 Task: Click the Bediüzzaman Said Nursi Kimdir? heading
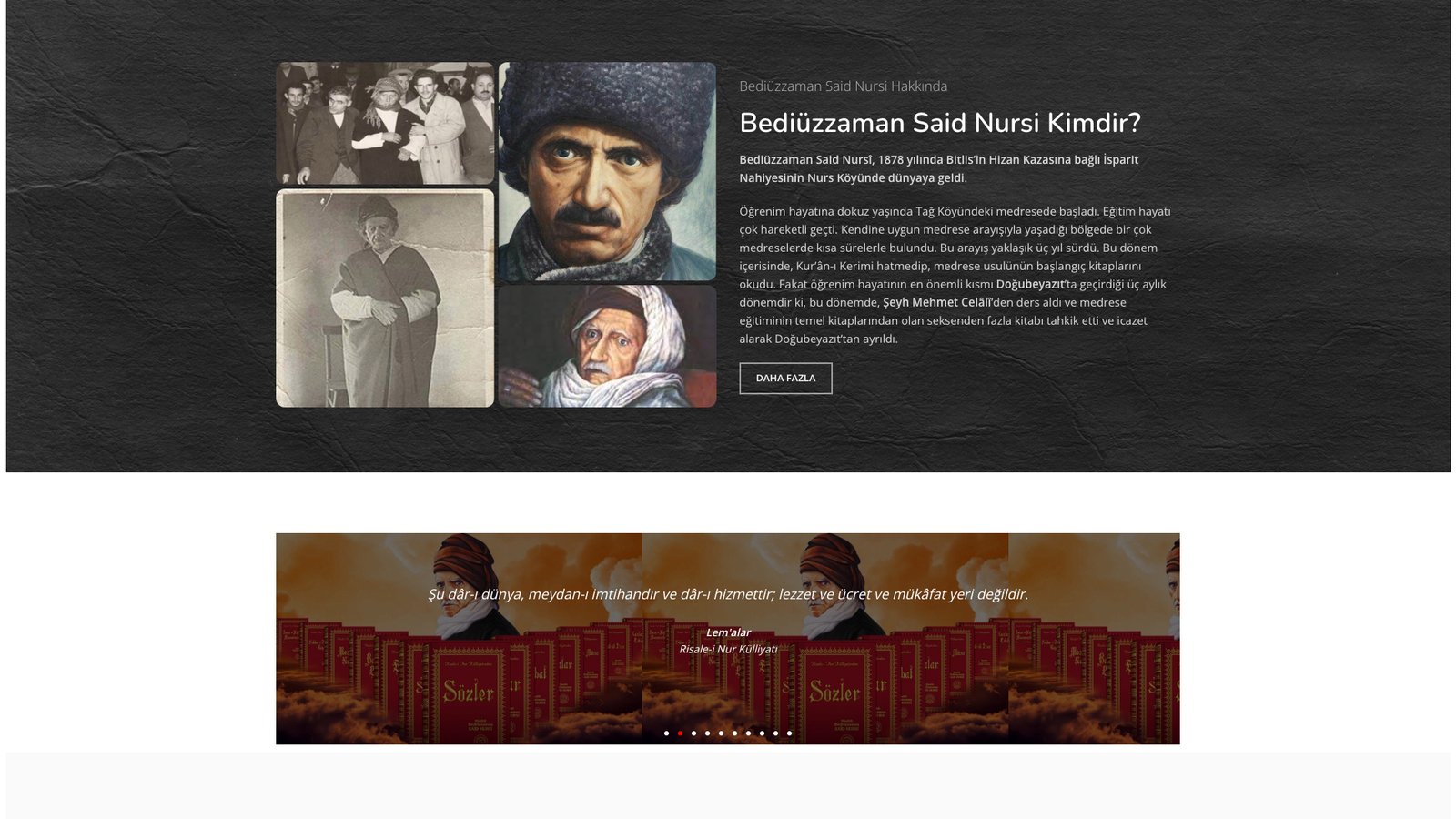click(939, 123)
